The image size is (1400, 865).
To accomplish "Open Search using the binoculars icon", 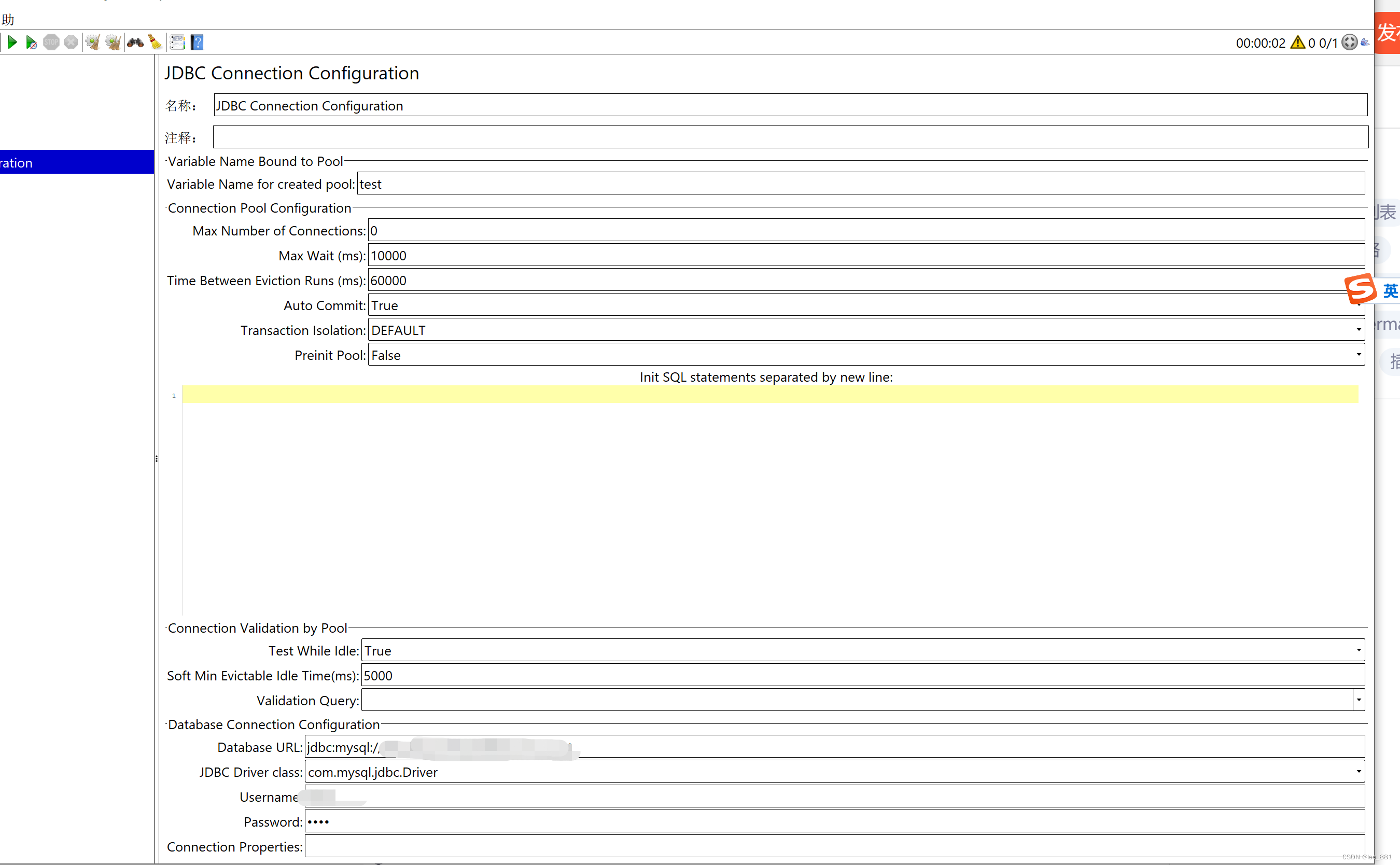I will point(134,42).
